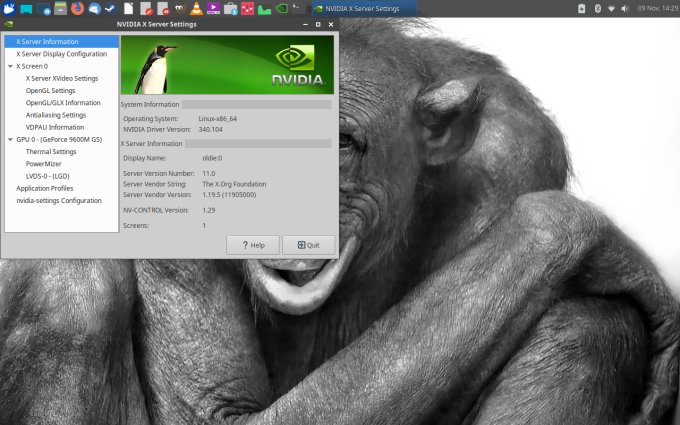This screenshot has width=680, height=425.
Task: Open the file cabinet file manager launcher
Action: tap(60, 8)
